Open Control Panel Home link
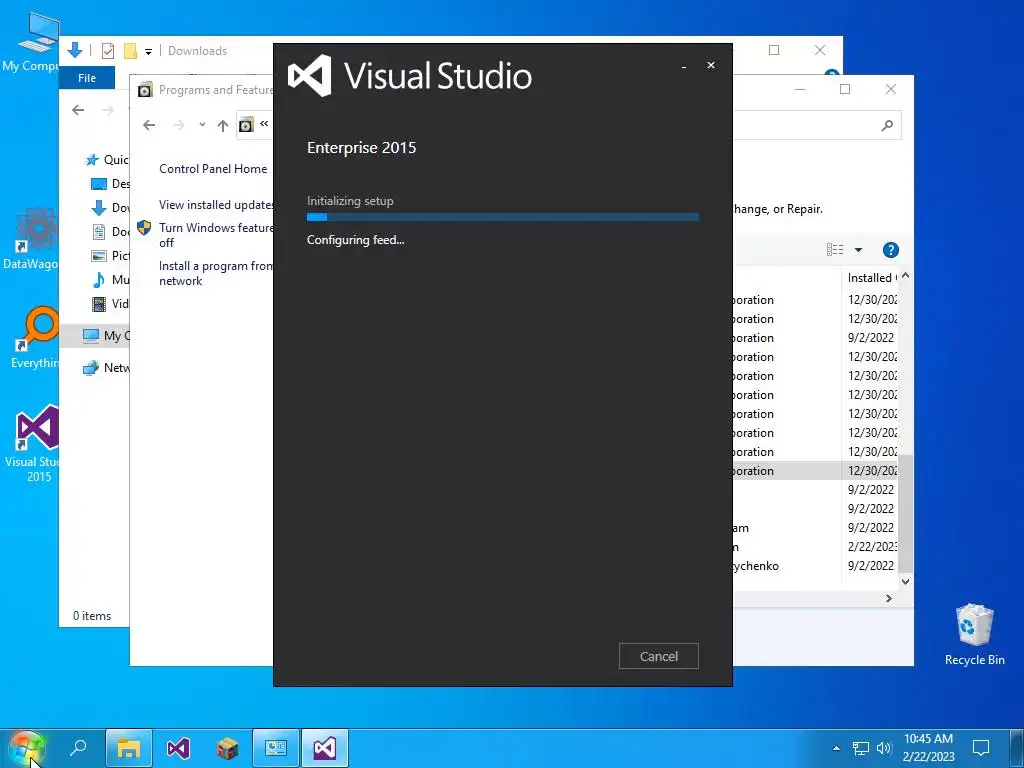Screen dimensions: 1024x768 [213, 168]
